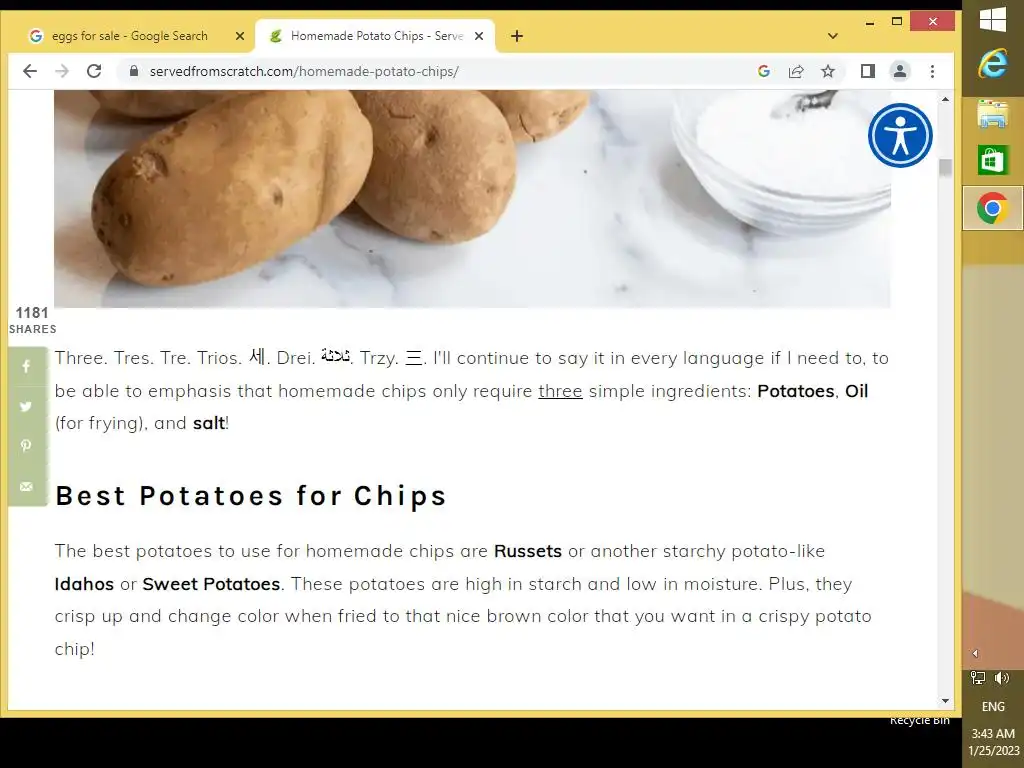Image resolution: width=1024 pixels, height=768 pixels.
Task: Share the page via email icon
Action: [26, 487]
